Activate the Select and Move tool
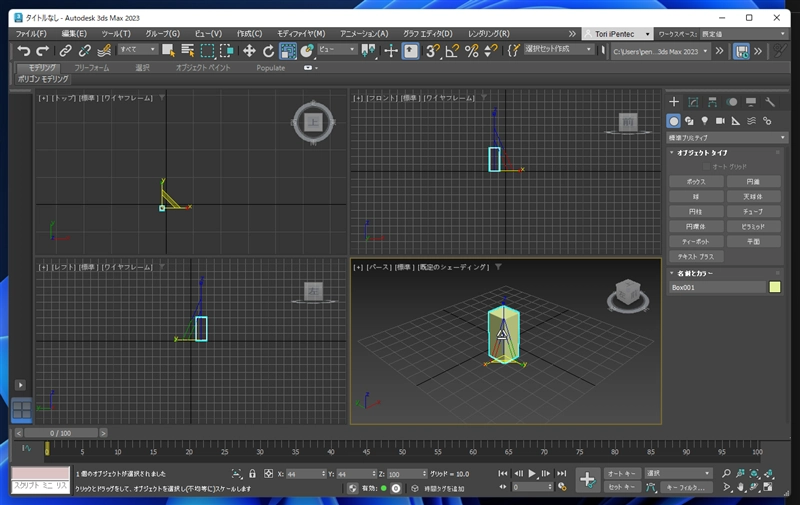800x505 pixels. pyautogui.click(x=249, y=50)
